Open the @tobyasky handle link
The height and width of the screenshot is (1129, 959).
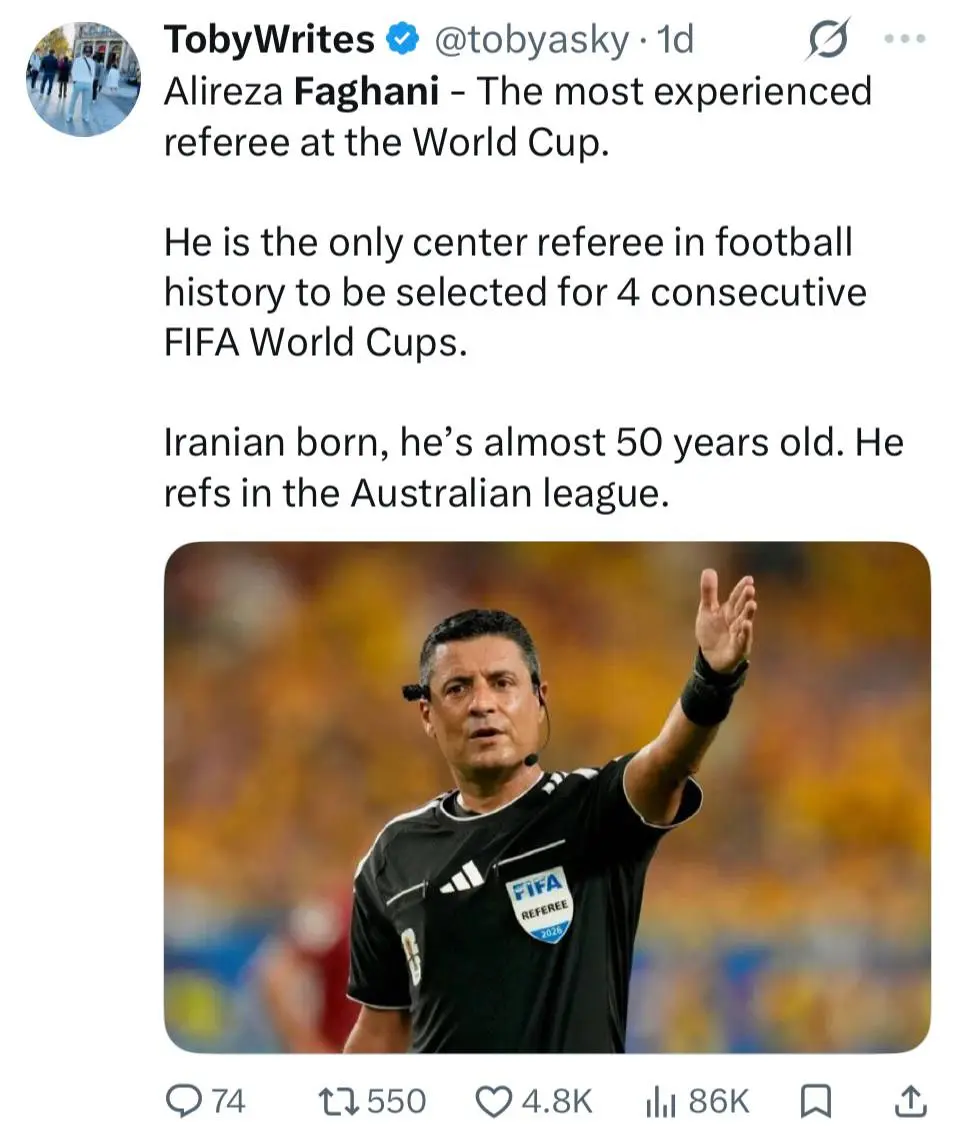point(531,40)
